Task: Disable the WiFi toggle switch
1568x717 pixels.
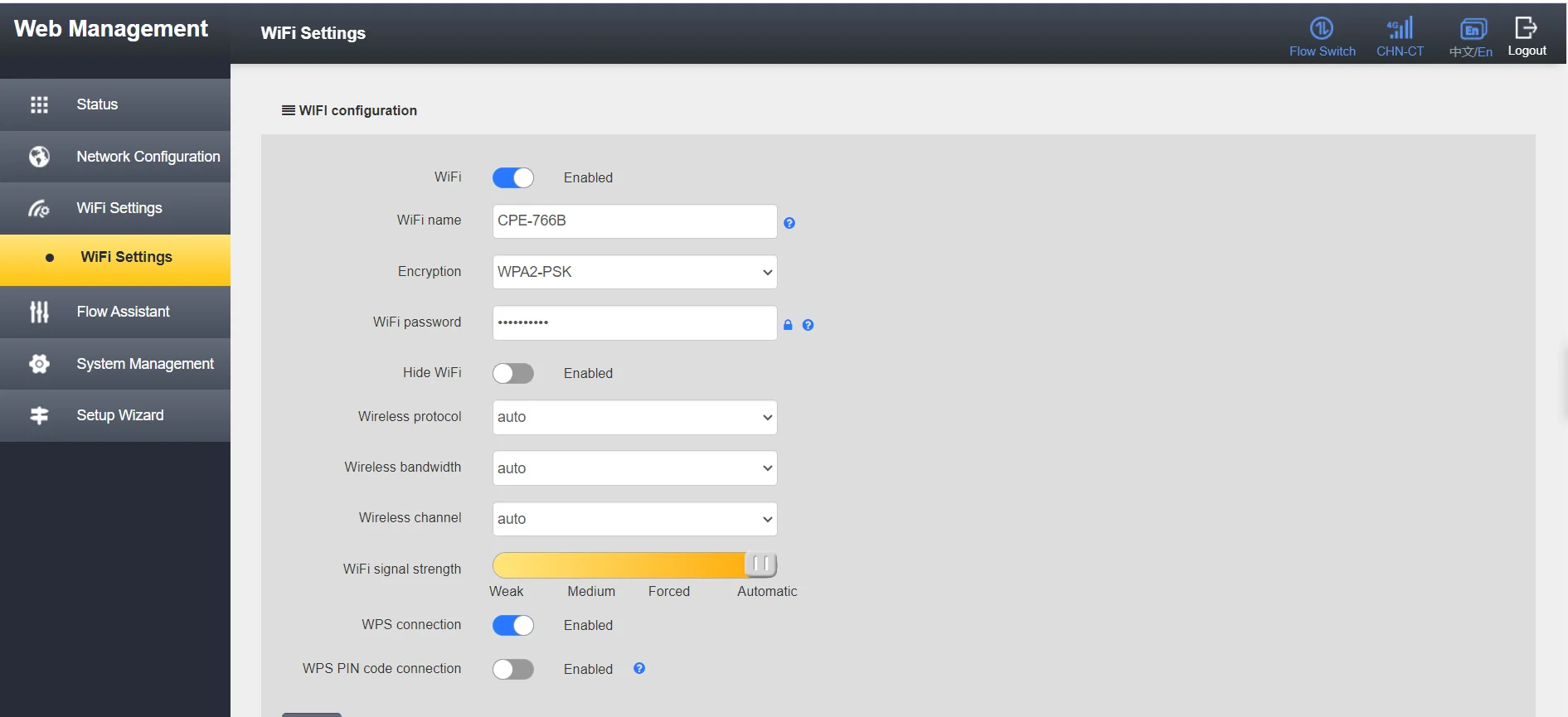Action: click(x=512, y=178)
